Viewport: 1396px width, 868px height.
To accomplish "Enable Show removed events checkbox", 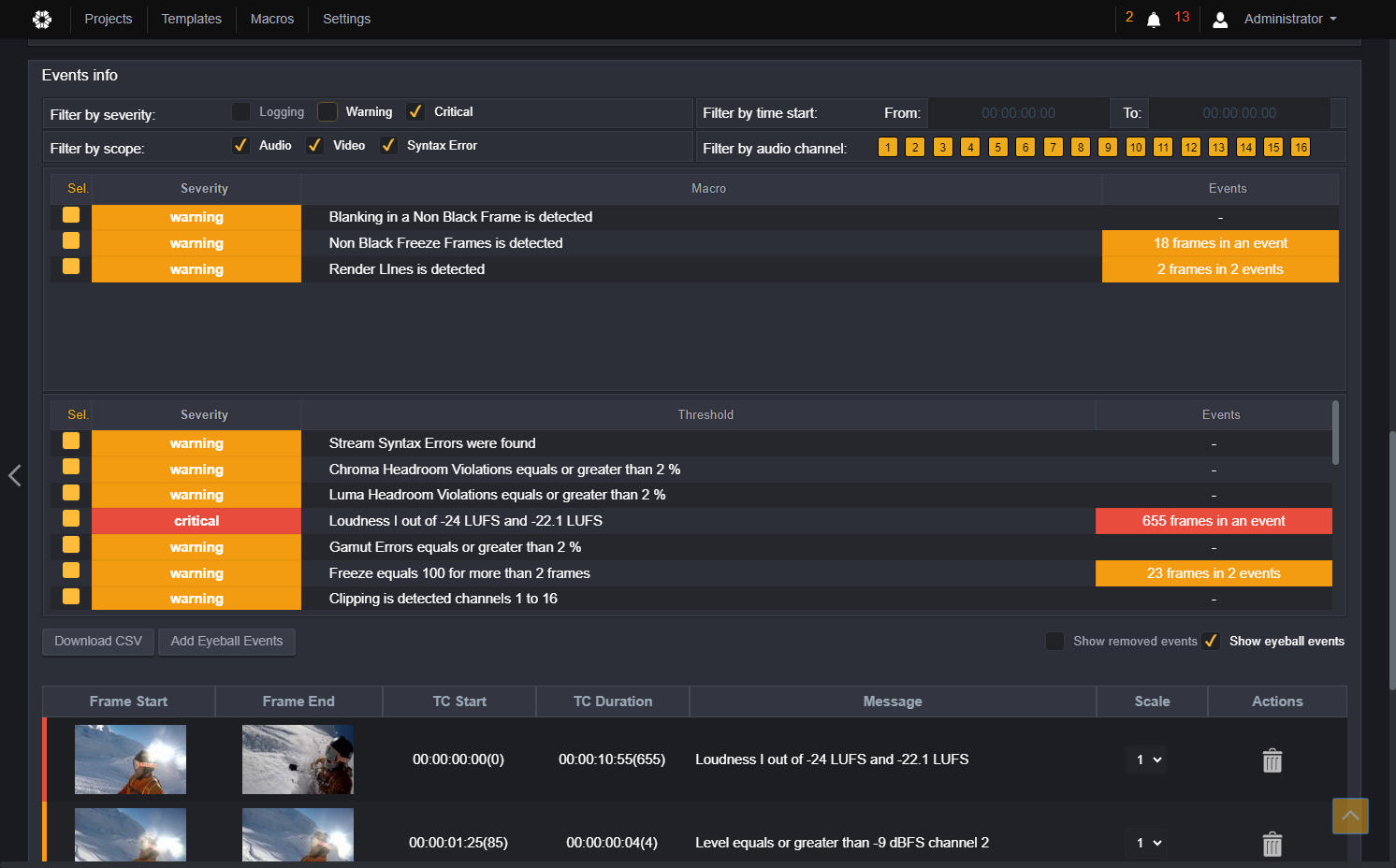I will [1054, 641].
